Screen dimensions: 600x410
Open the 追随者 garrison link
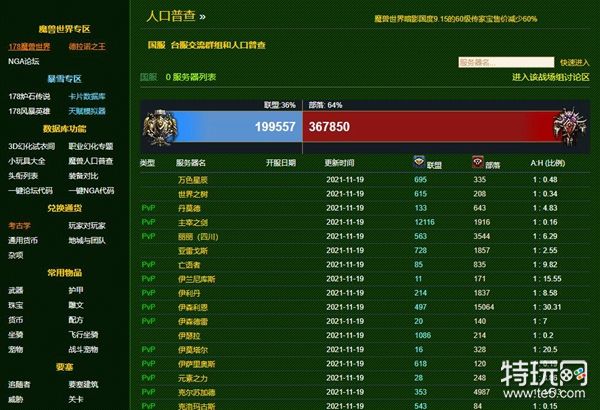19,385
